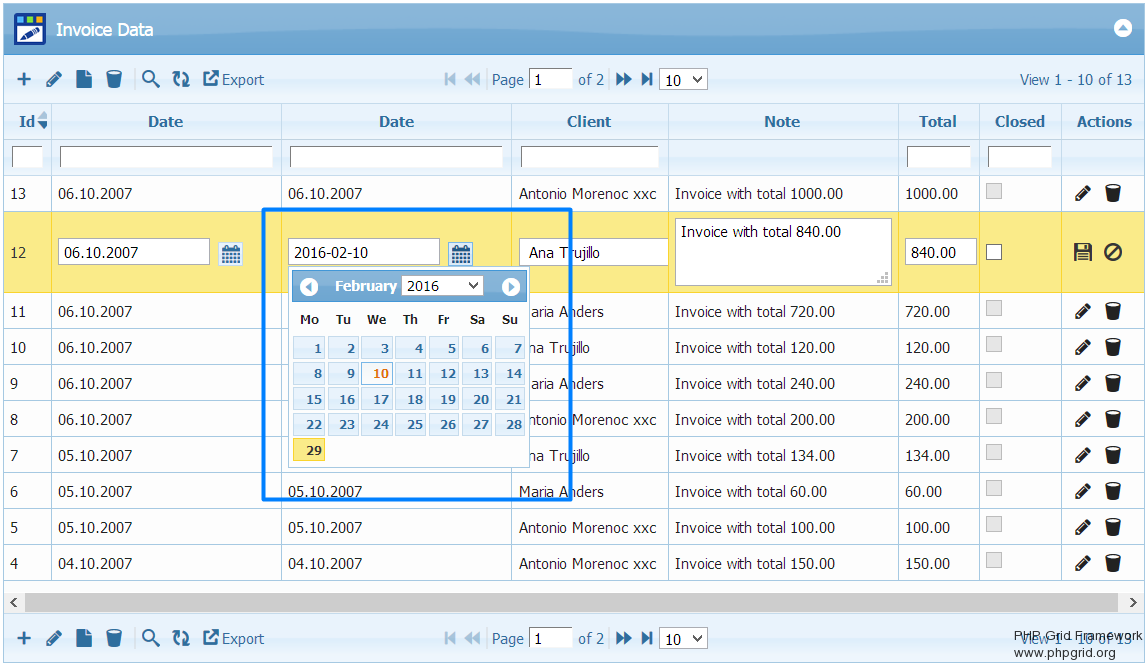The height and width of the screenshot is (665, 1148).
Task: Open search via top toolbar magnifier icon
Action: [x=150, y=79]
